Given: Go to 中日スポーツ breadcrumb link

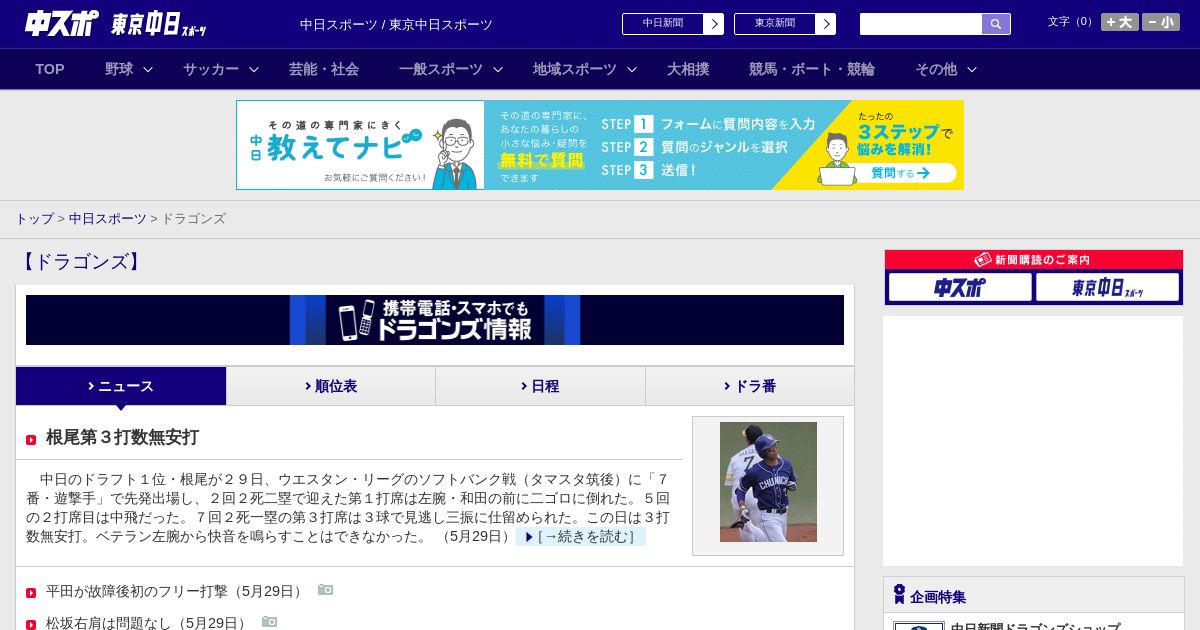Looking at the screenshot, I should click(x=107, y=218).
